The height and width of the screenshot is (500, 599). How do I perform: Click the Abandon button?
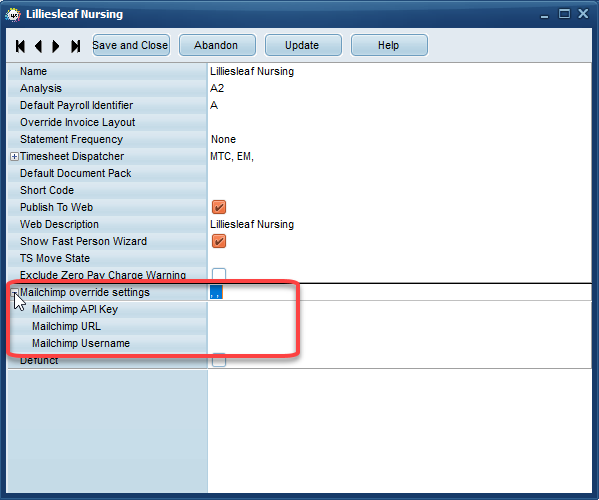217,45
